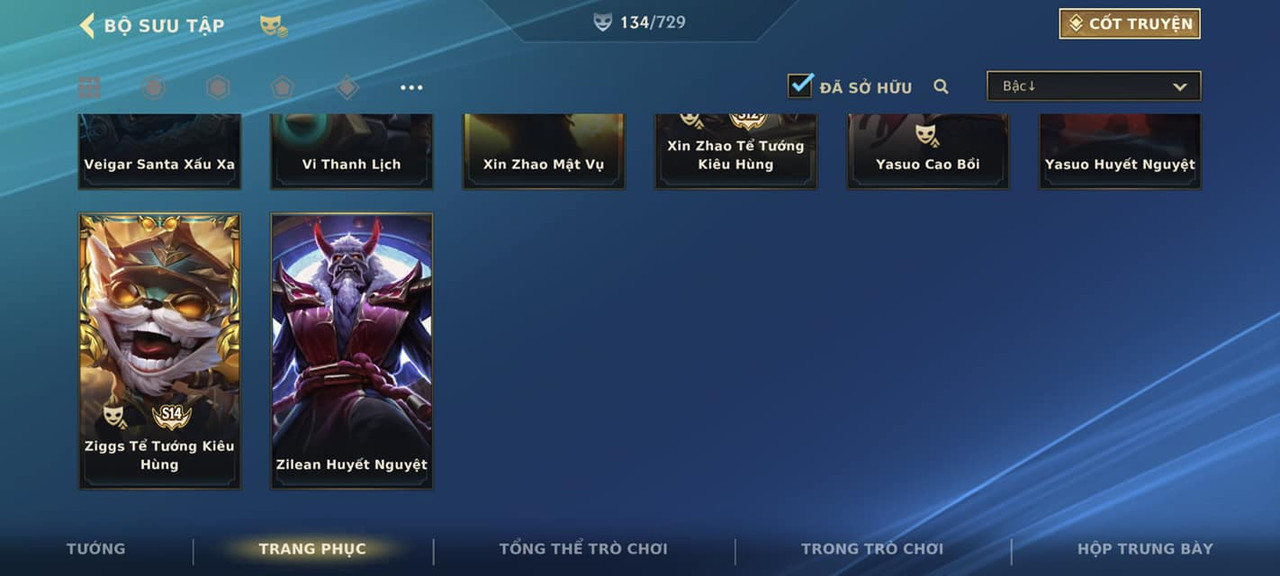The image size is (1280, 576).
Task: Switch to the Tướng tab
Action: pyautogui.click(x=96, y=549)
